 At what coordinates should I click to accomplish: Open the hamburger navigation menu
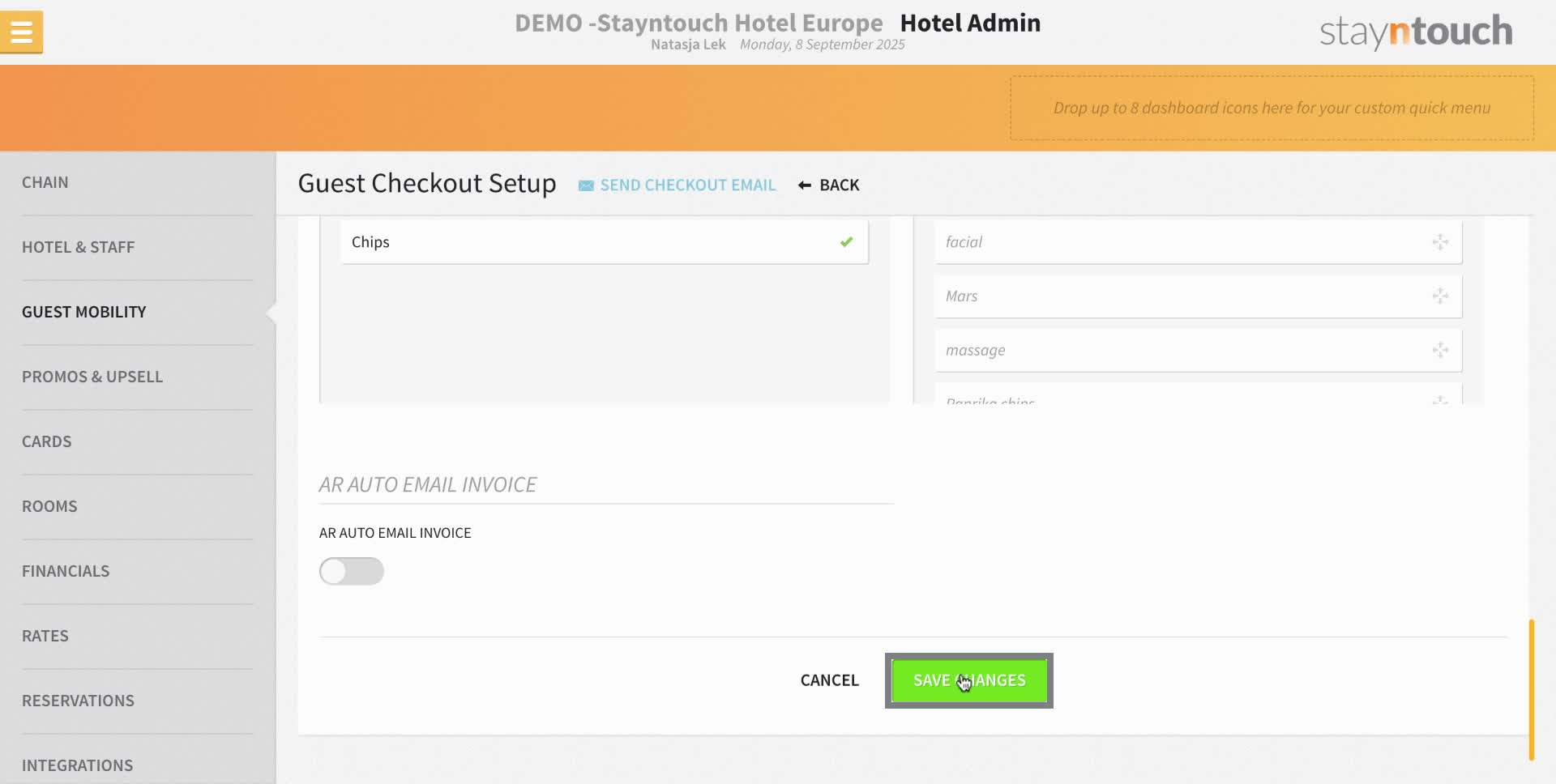pyautogui.click(x=22, y=32)
